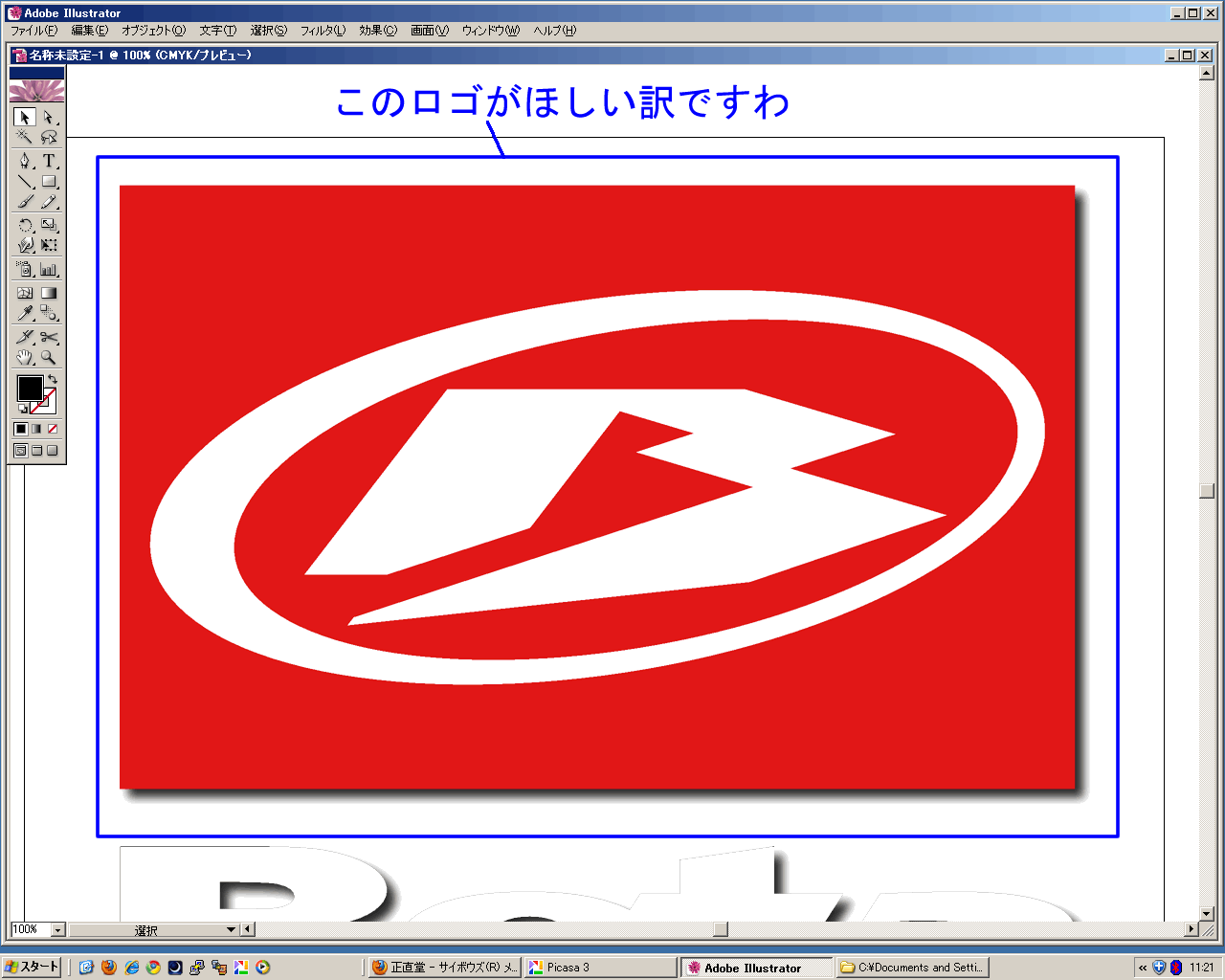
Task: Launch Internet Explorer from Quick Launch
Action: 131,968
